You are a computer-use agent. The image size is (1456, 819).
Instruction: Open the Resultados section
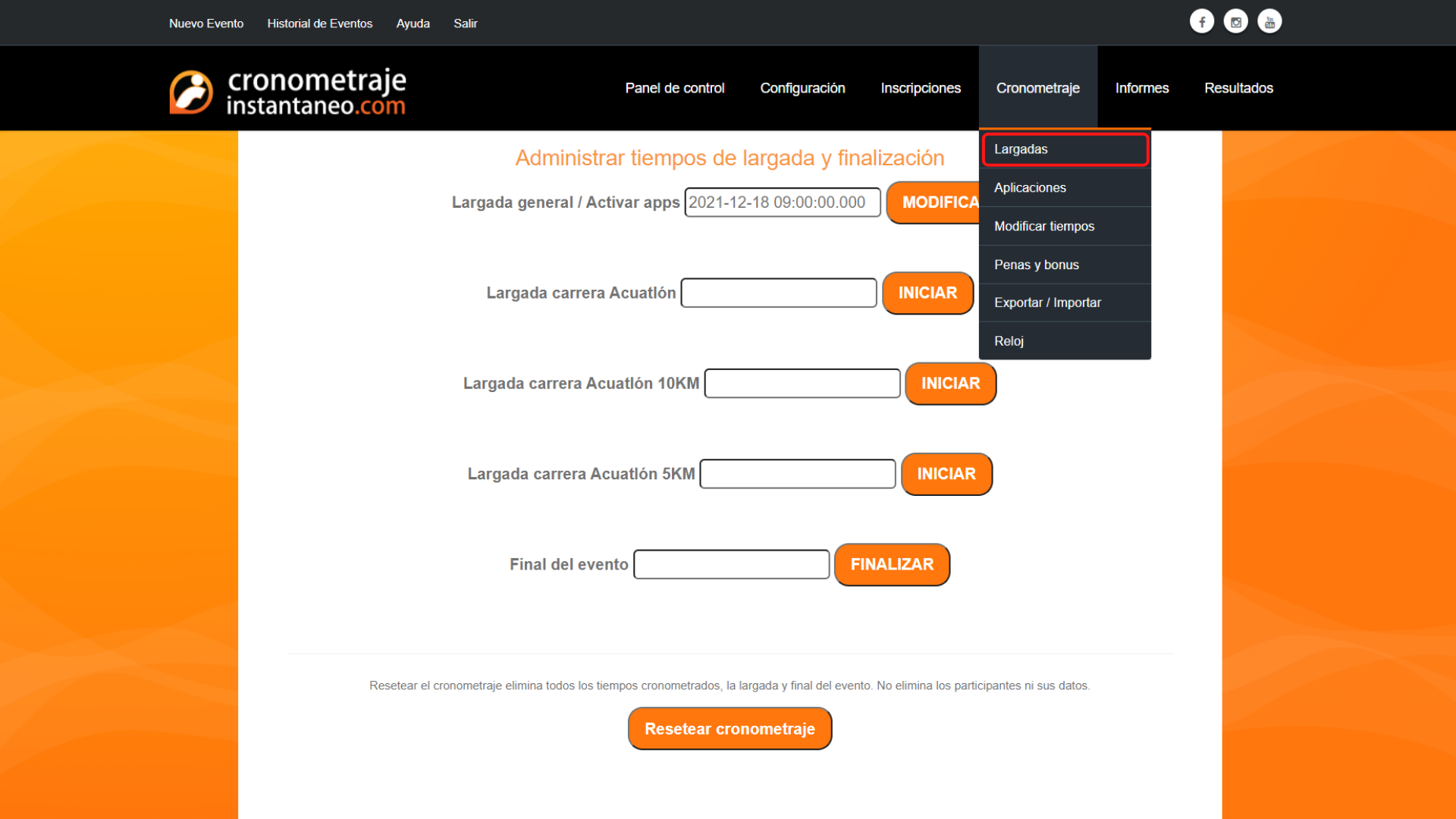coord(1238,88)
